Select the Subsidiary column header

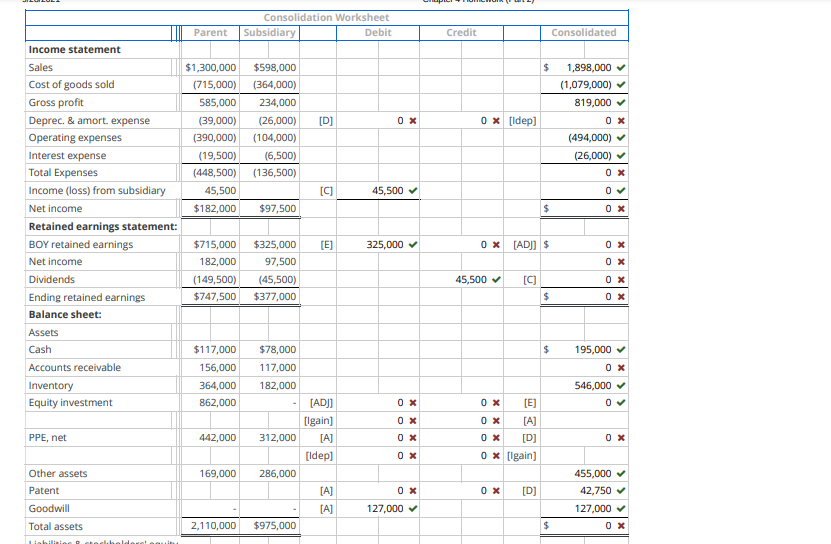(x=269, y=32)
